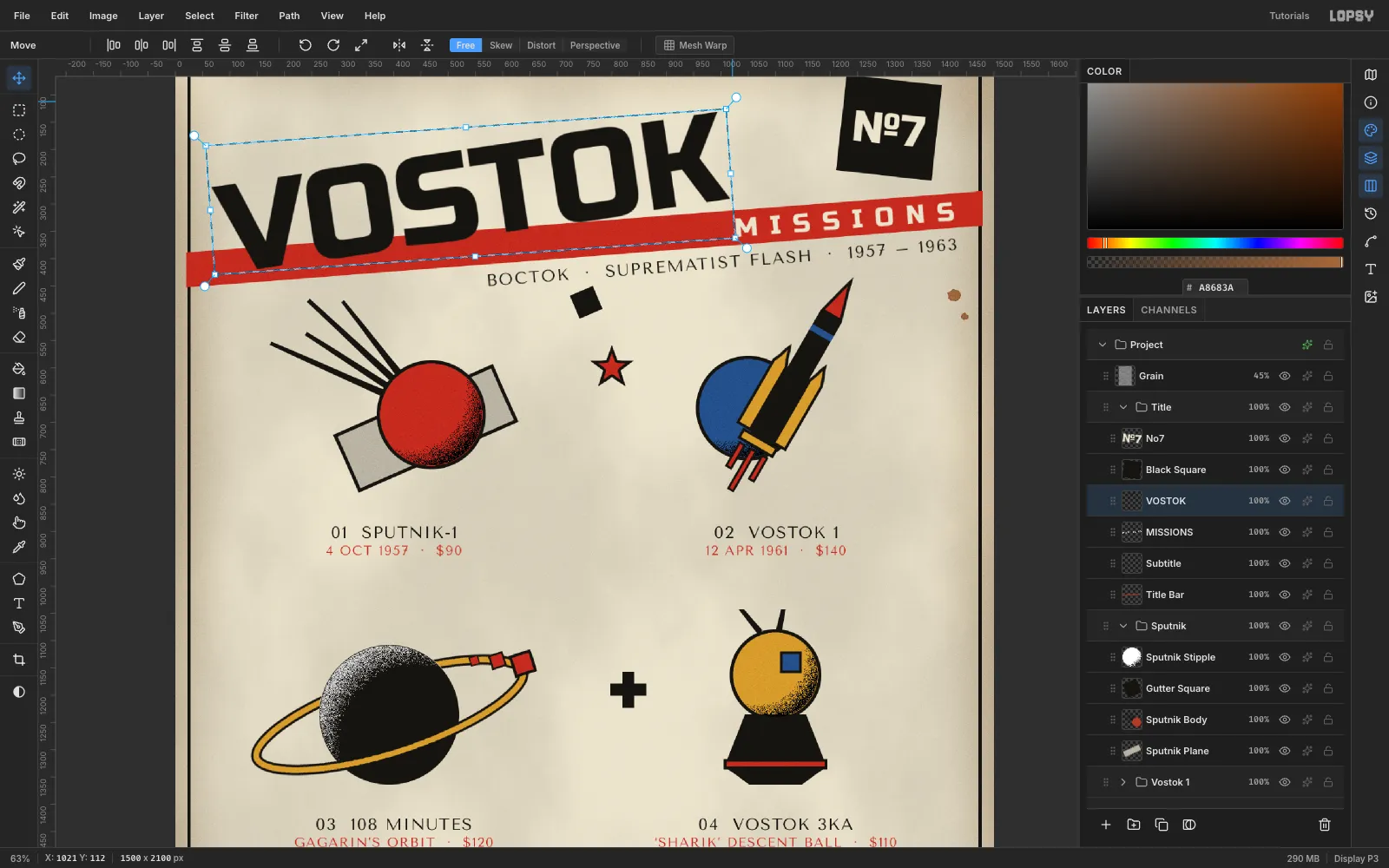Switch to the Channels tab
The image size is (1389, 868).
point(1168,310)
